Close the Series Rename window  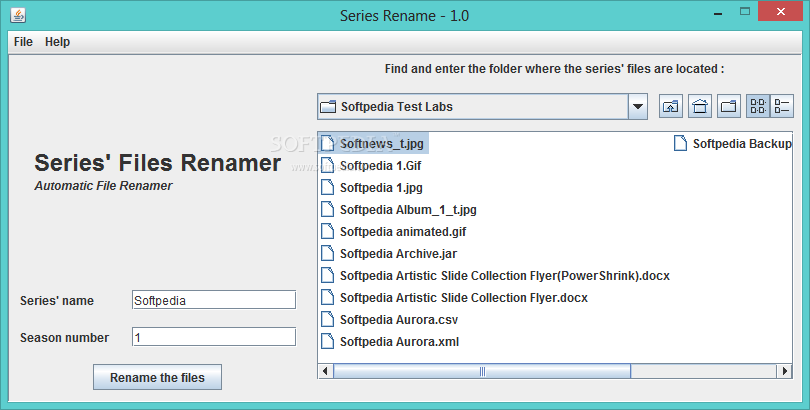(x=780, y=11)
